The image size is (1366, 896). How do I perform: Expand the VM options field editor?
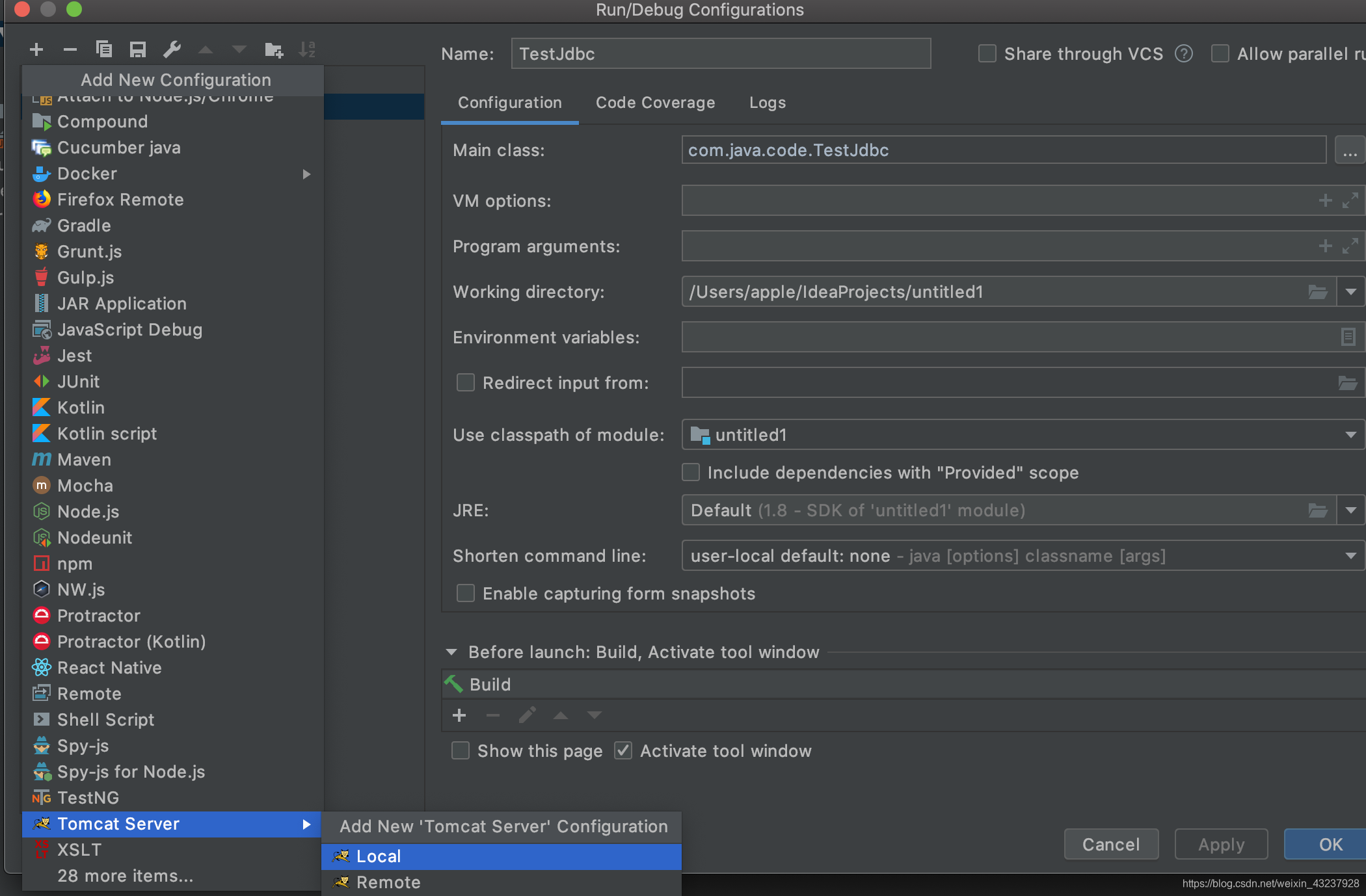[1350, 200]
